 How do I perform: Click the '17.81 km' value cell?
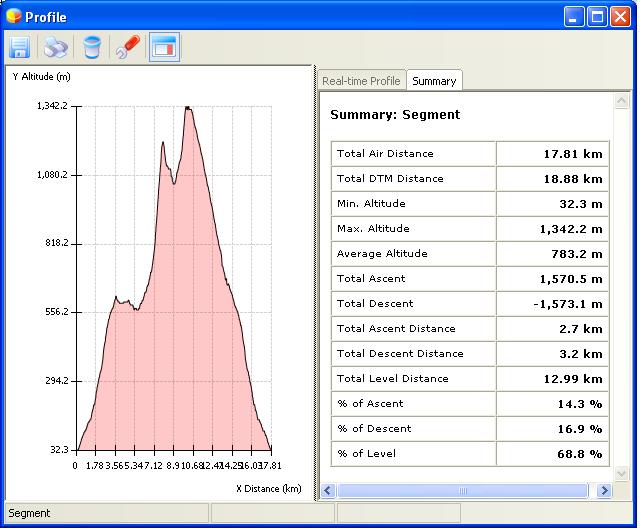[552, 154]
